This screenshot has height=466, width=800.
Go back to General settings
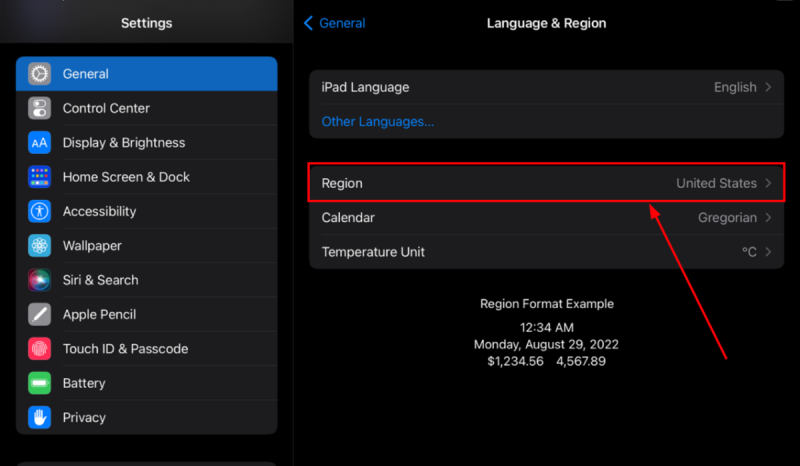335,23
